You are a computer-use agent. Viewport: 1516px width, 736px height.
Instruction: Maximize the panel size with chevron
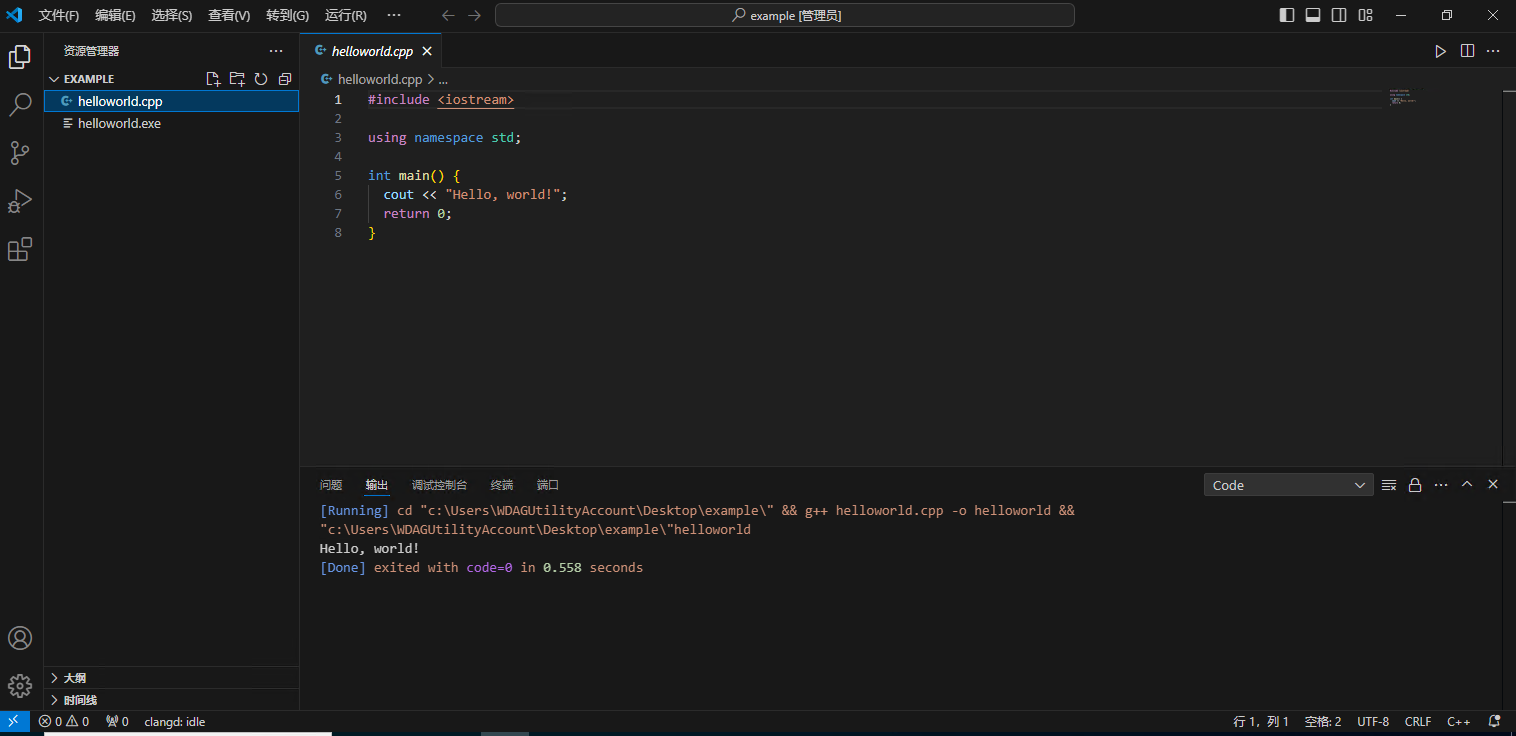[x=1467, y=484]
